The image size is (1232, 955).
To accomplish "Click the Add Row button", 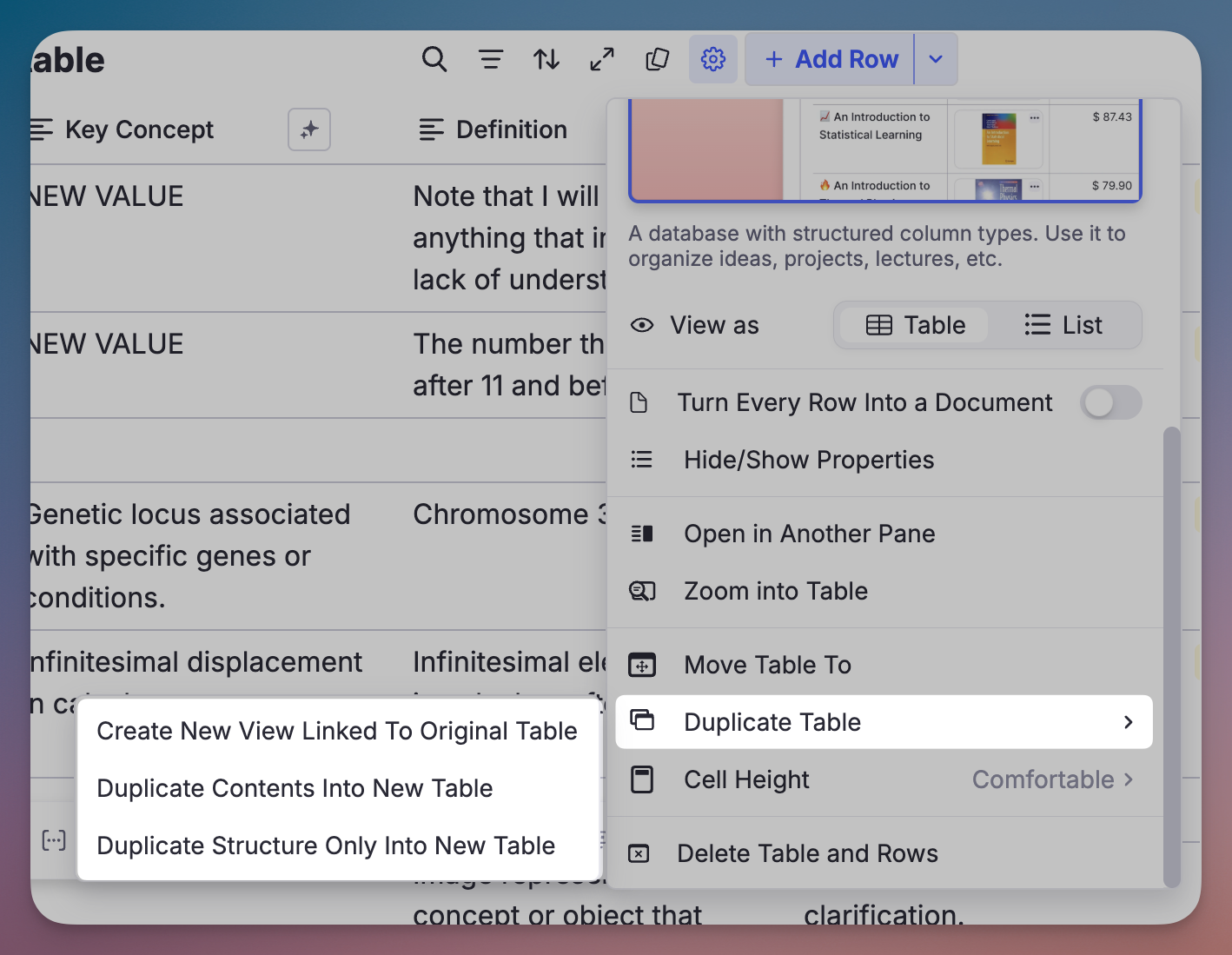I will pos(831,59).
